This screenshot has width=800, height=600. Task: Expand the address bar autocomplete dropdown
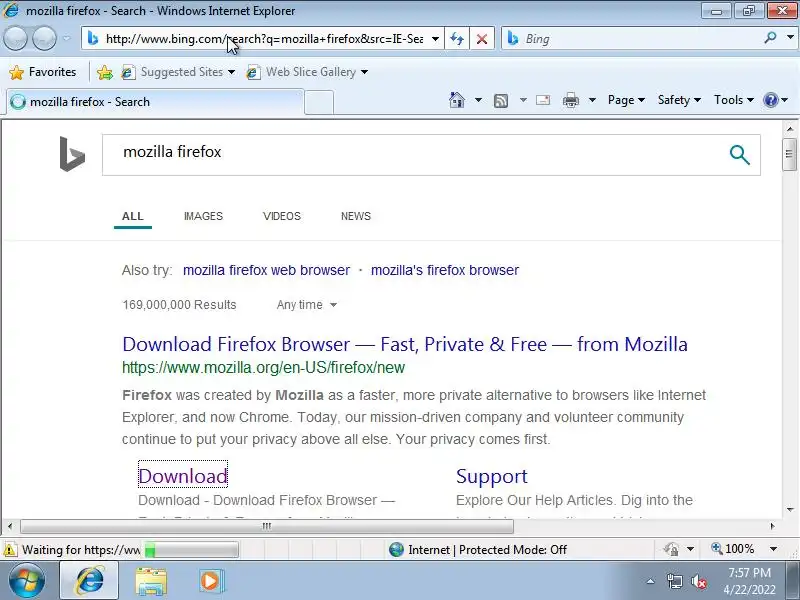[435, 39]
